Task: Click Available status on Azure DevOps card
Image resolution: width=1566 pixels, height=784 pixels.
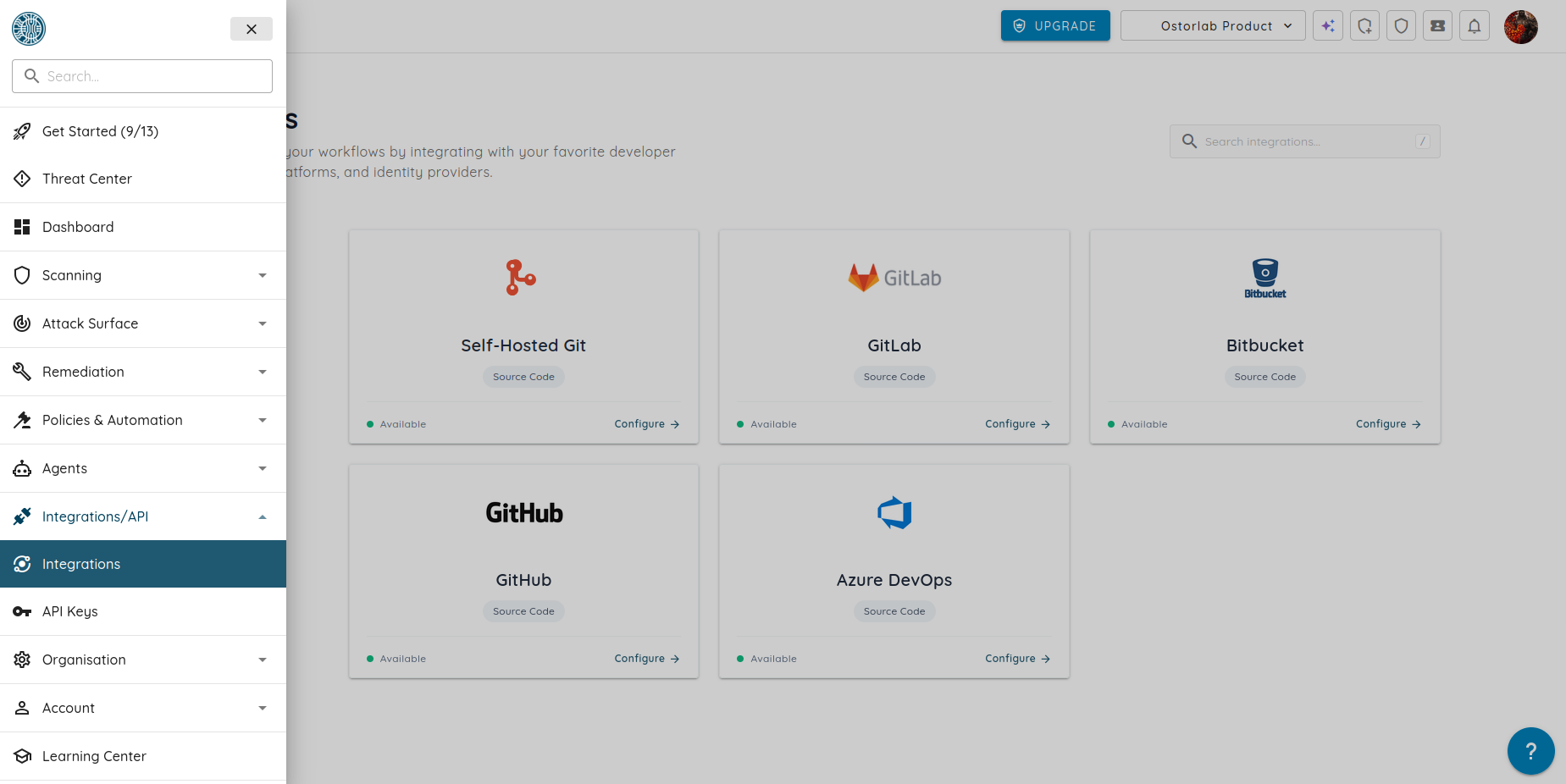Action: pyautogui.click(x=766, y=659)
